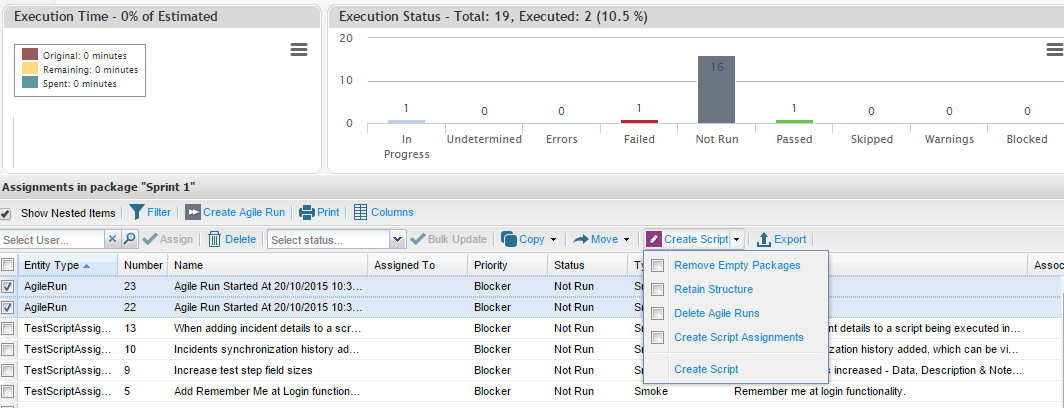Sort by the Priority column header
This screenshot has width=1064, height=408.
pos(491,265)
